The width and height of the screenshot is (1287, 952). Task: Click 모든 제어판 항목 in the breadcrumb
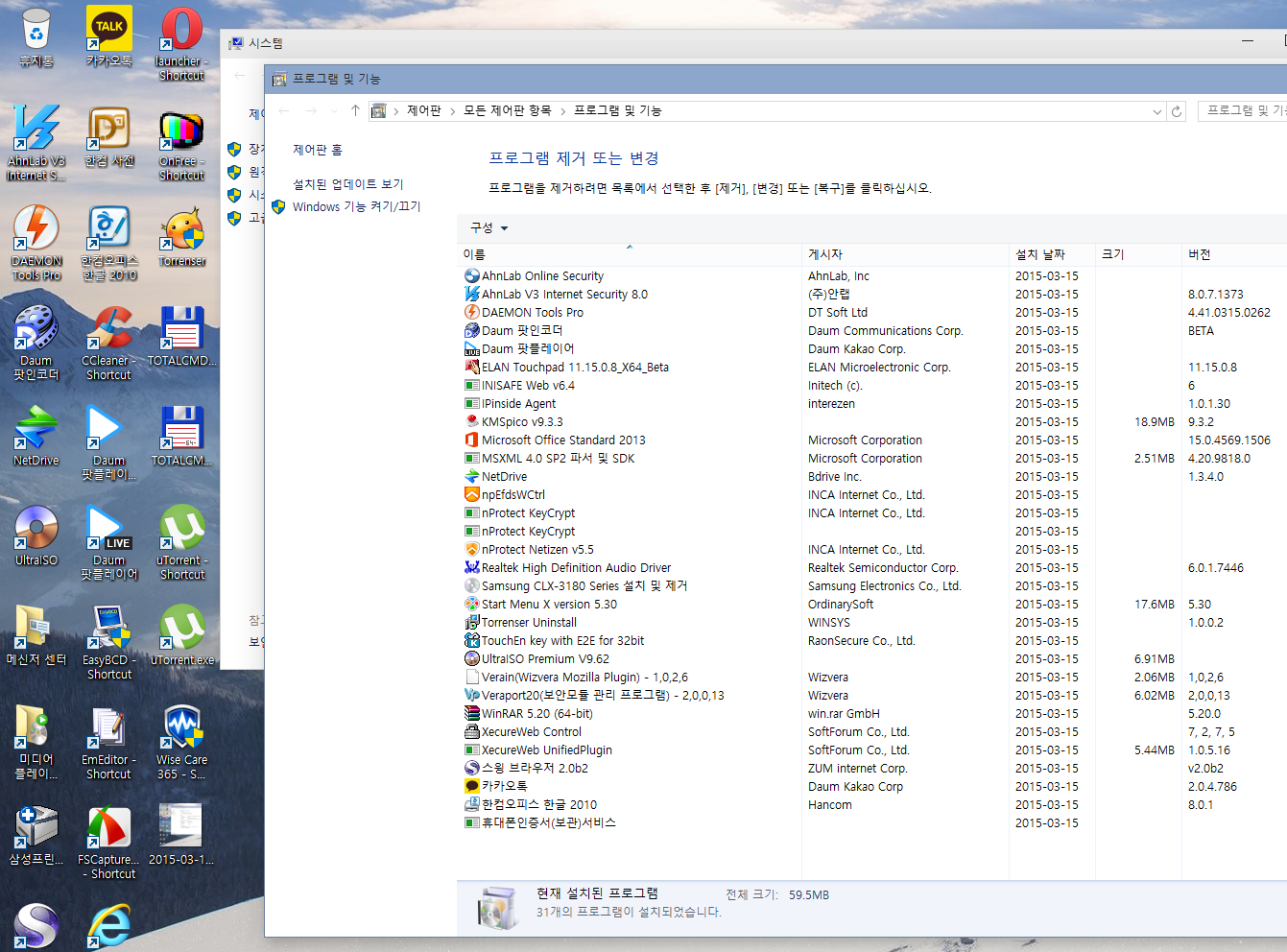(508, 110)
